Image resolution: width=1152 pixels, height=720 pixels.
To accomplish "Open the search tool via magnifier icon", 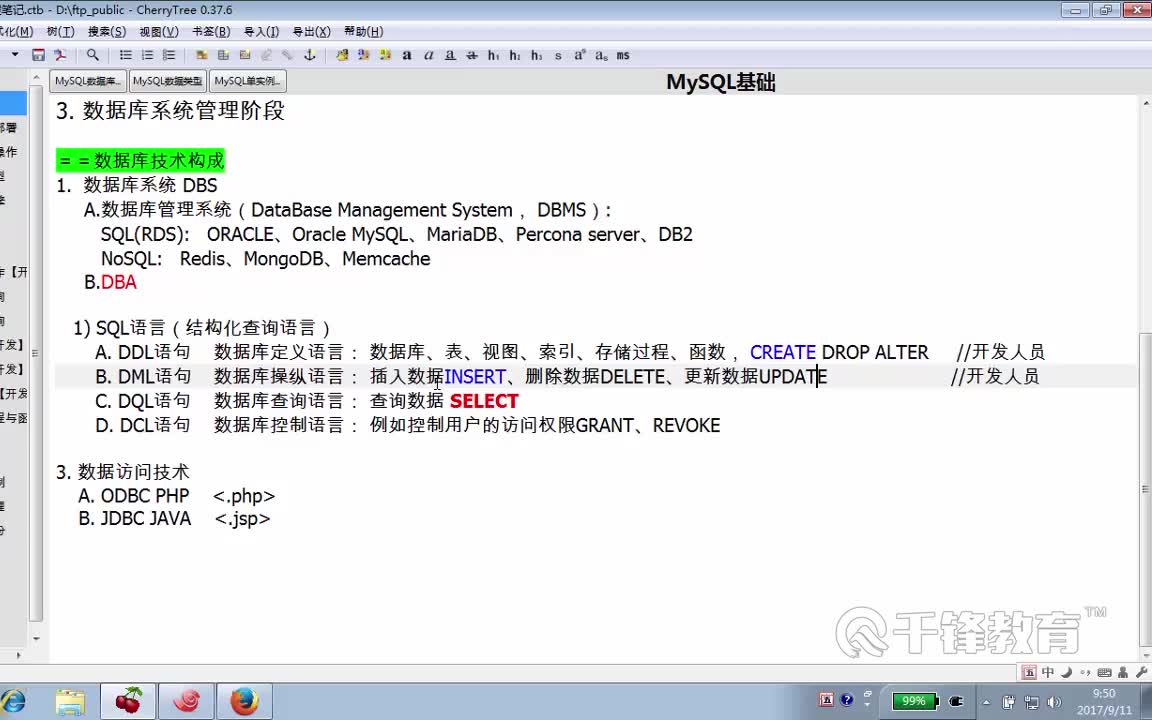I will (x=92, y=56).
